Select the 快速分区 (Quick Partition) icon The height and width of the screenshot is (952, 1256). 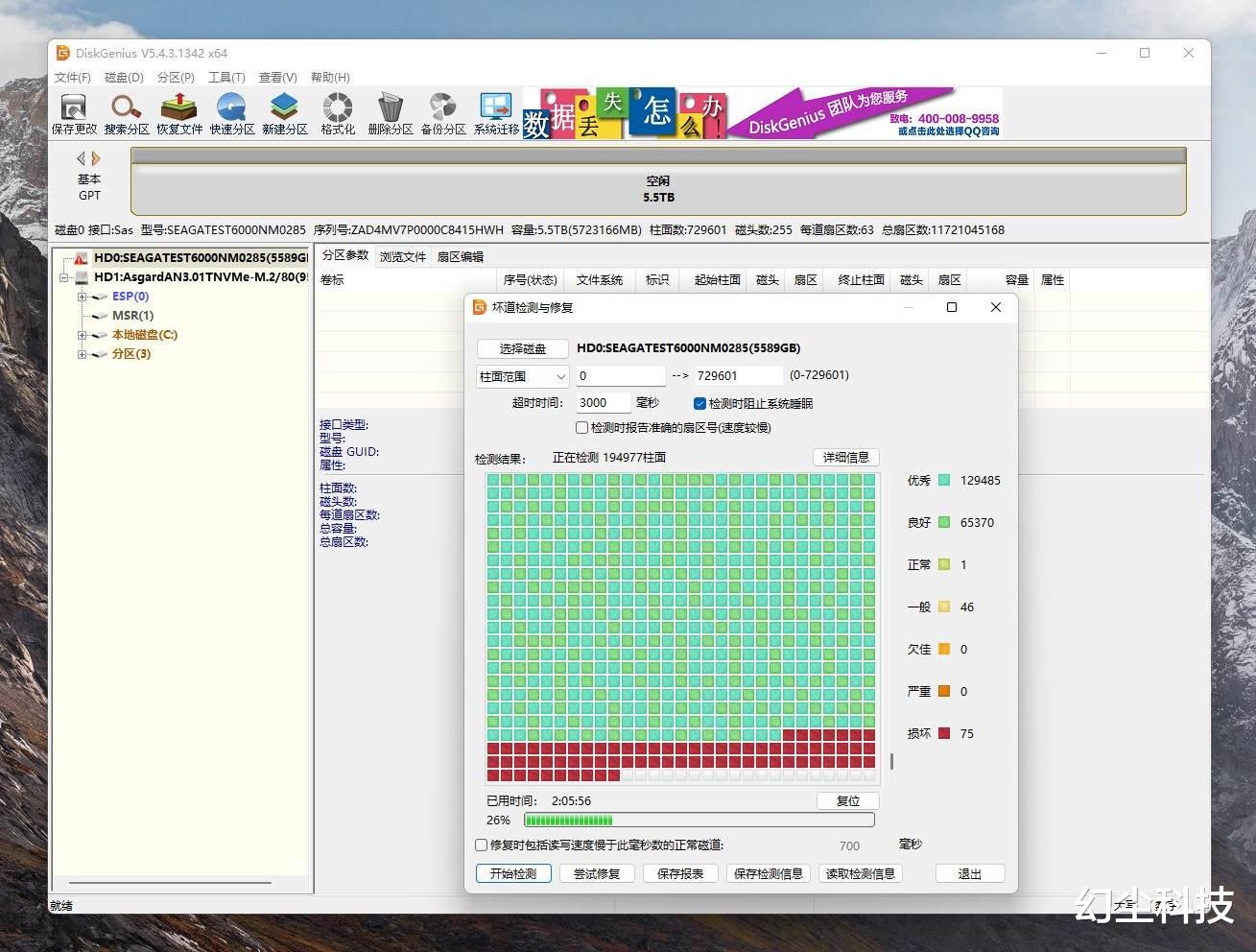232,113
